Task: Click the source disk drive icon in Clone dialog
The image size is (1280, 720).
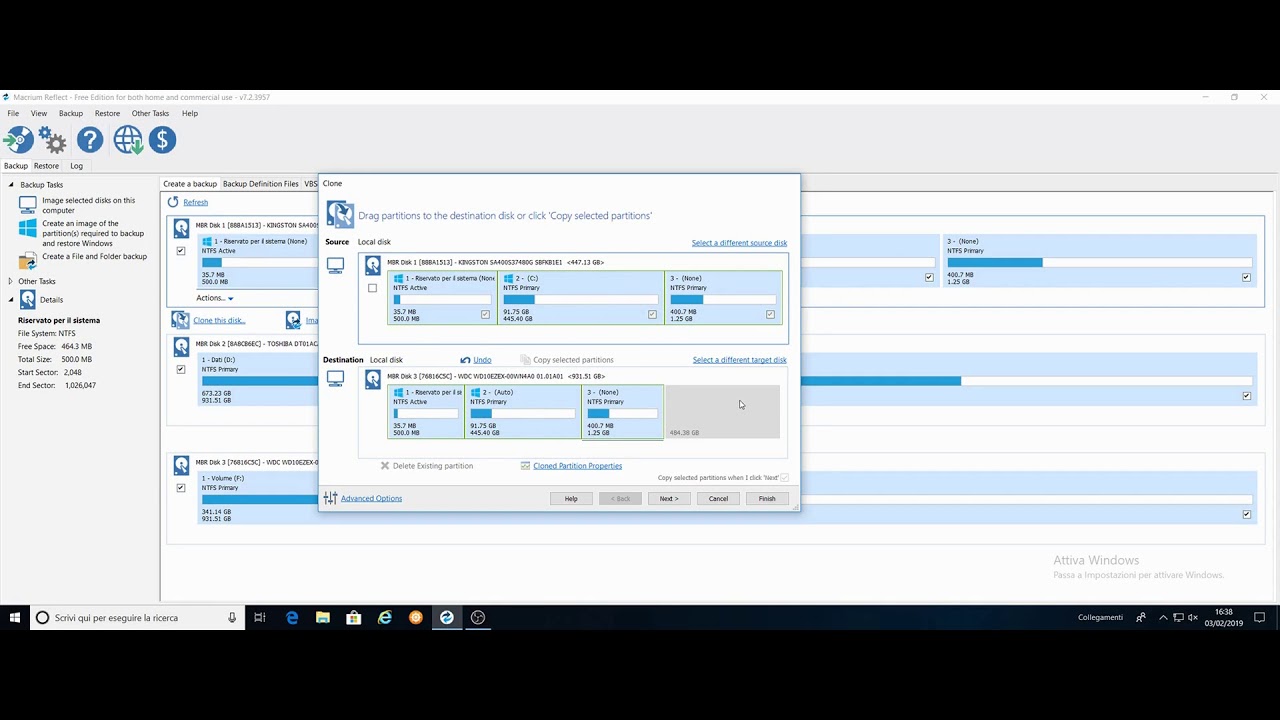Action: pos(373,265)
